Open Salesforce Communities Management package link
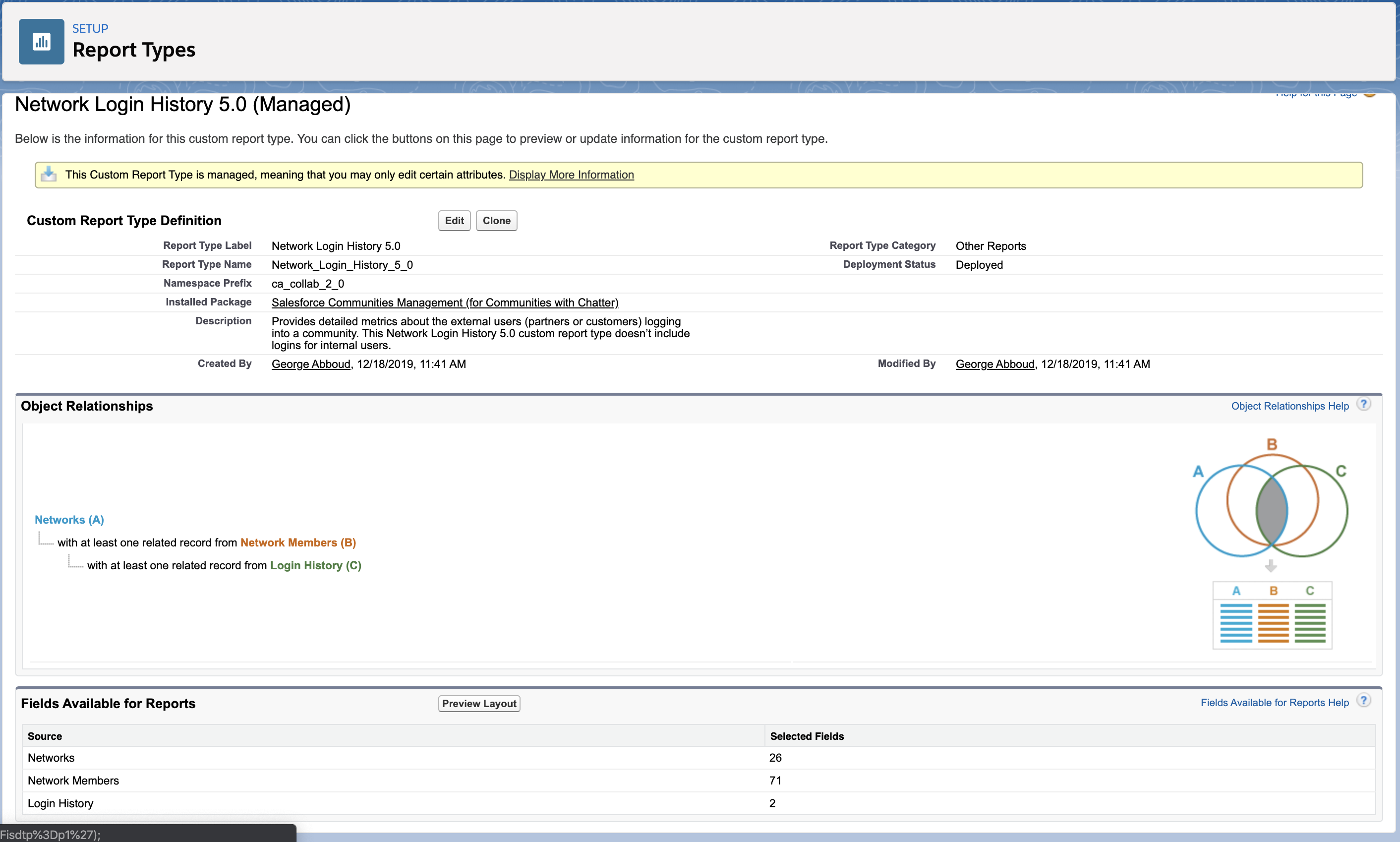This screenshot has height=842, width=1400. coord(445,302)
